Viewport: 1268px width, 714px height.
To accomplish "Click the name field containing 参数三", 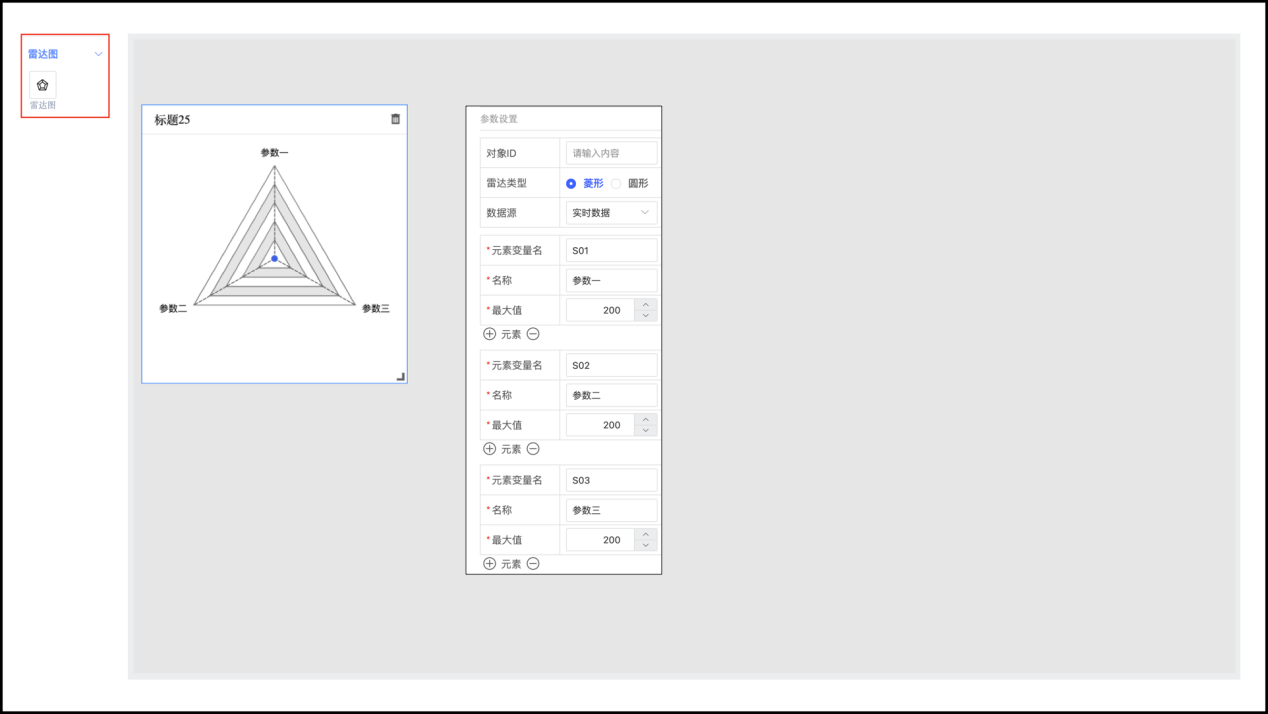I will [611, 510].
